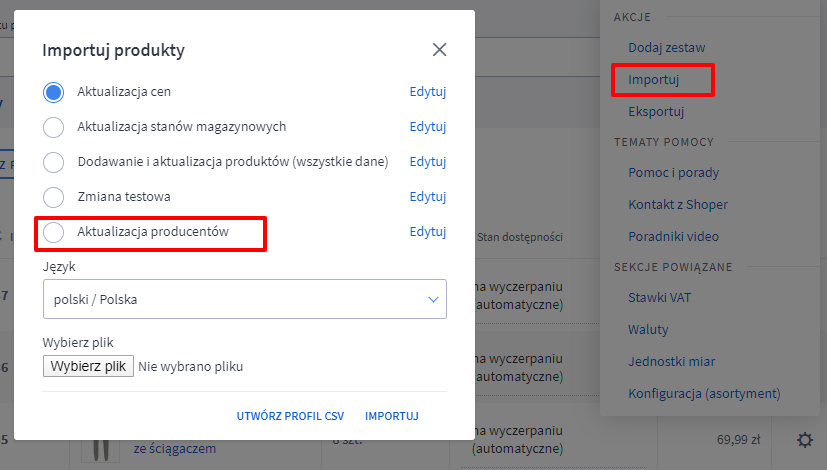
Task: Select Aktualizacja producentów radio option
Action: click(x=53, y=232)
